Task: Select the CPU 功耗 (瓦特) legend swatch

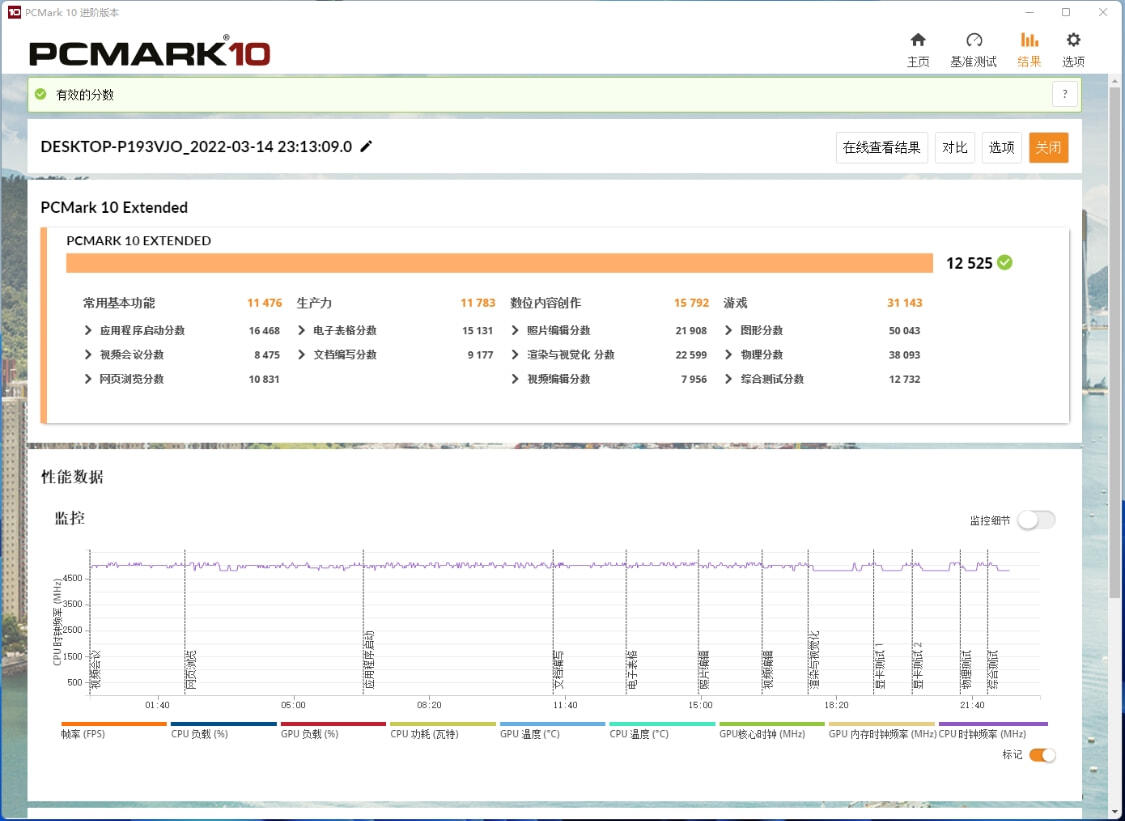Action: (x=443, y=724)
